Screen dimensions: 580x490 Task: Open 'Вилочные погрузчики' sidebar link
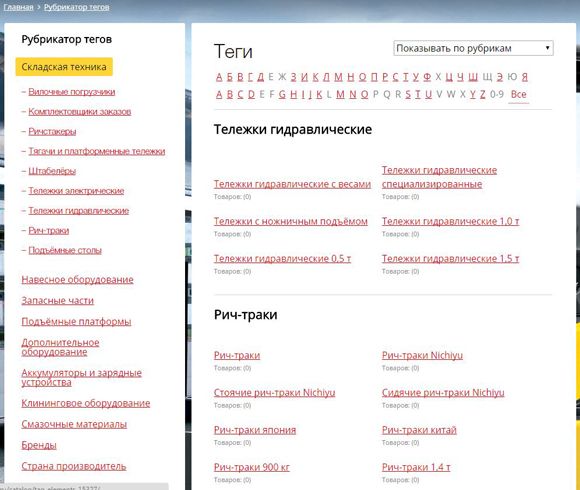coord(72,92)
